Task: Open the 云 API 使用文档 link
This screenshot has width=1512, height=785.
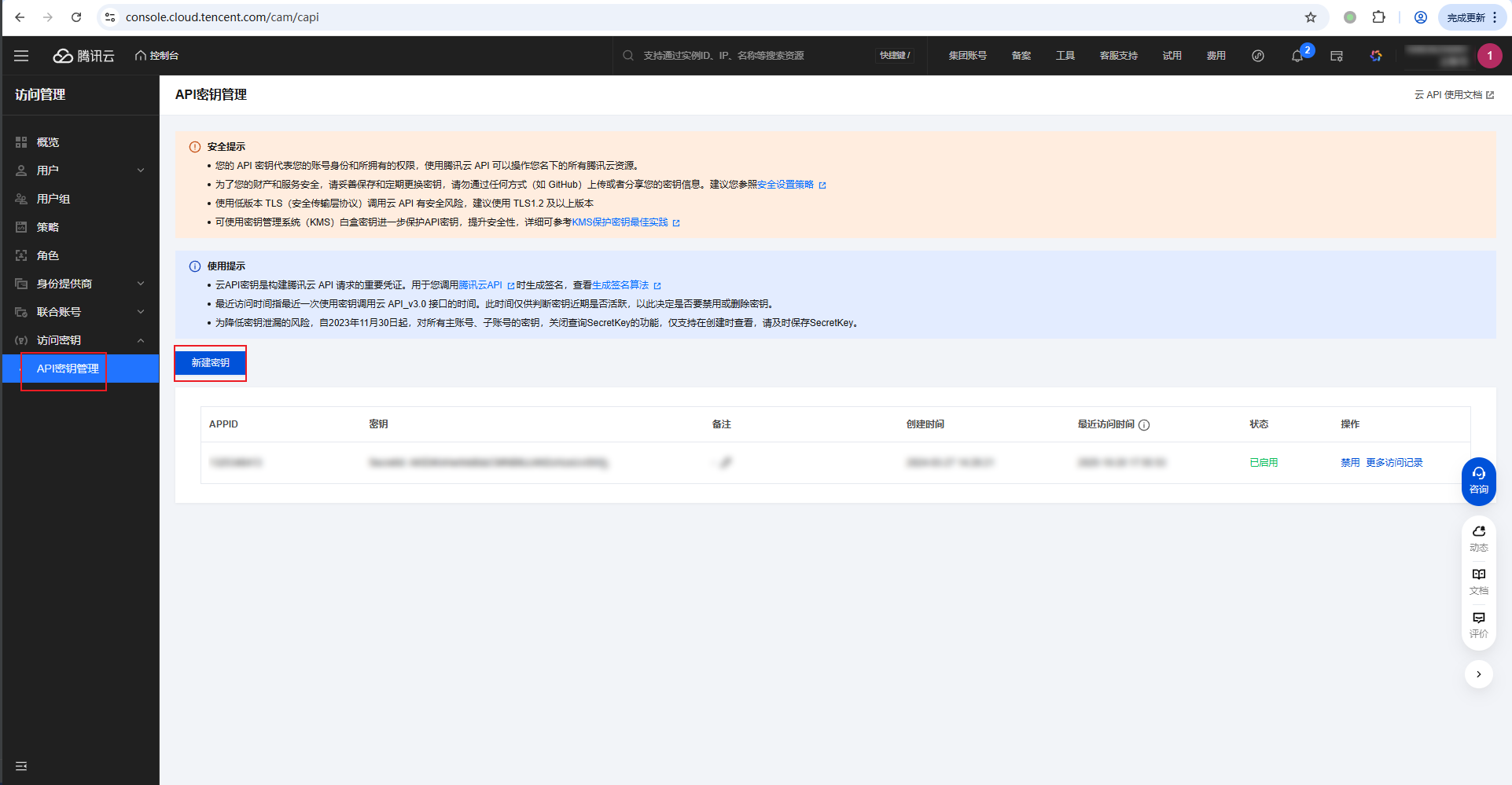Action: point(1454,95)
